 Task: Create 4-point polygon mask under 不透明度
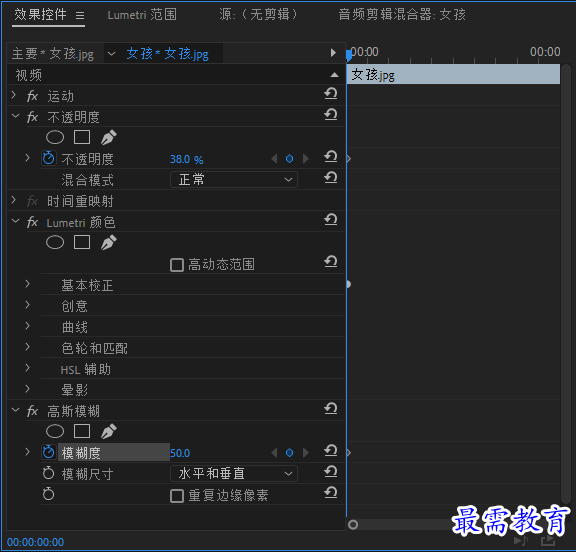[x=82, y=137]
